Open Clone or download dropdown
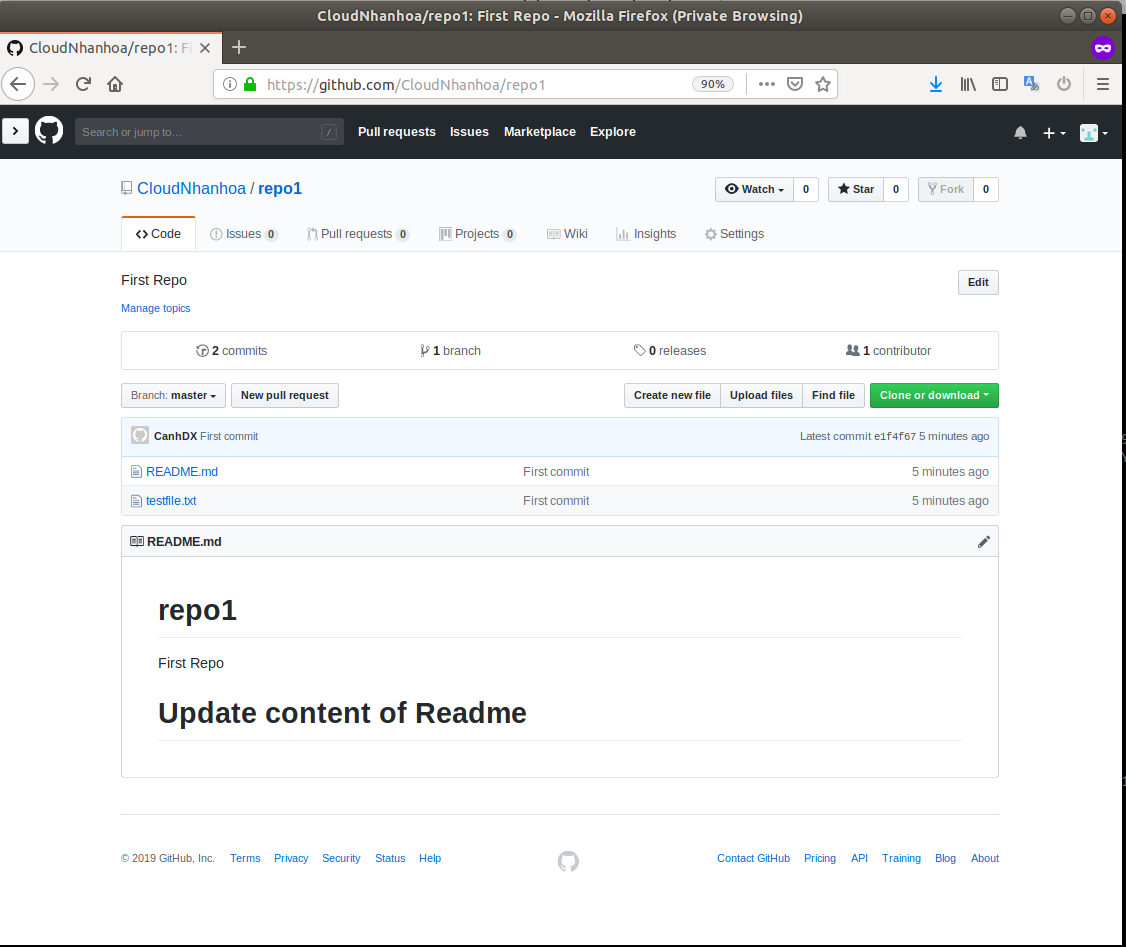The height and width of the screenshot is (947, 1126). [934, 396]
